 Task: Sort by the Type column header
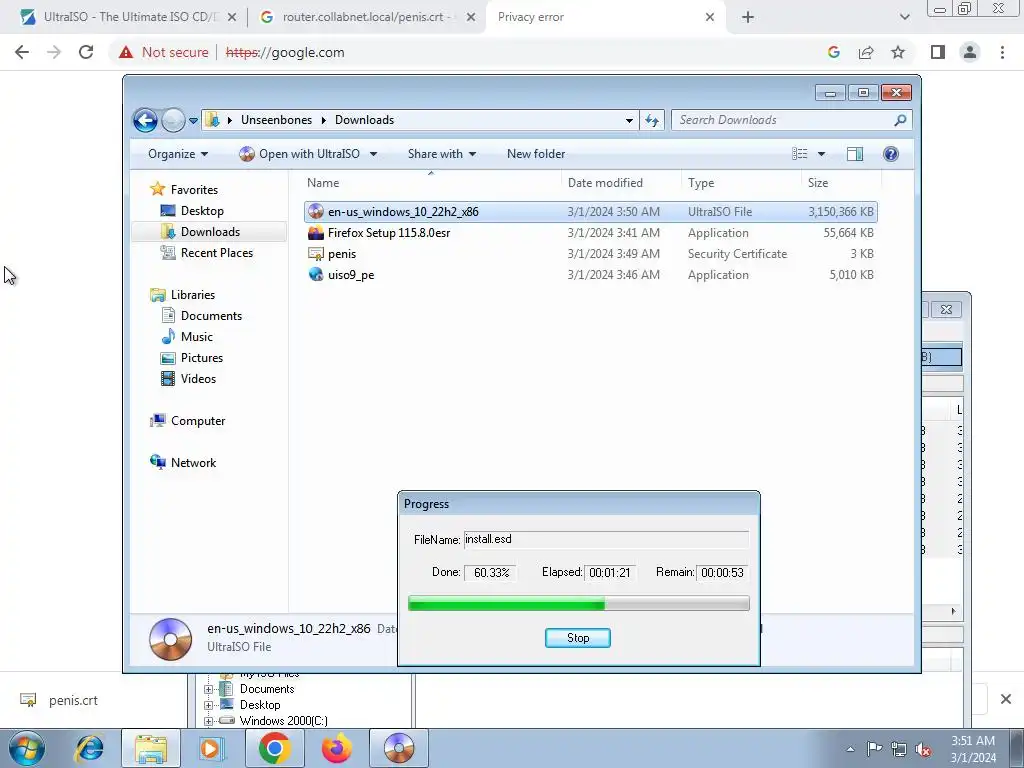click(741, 183)
